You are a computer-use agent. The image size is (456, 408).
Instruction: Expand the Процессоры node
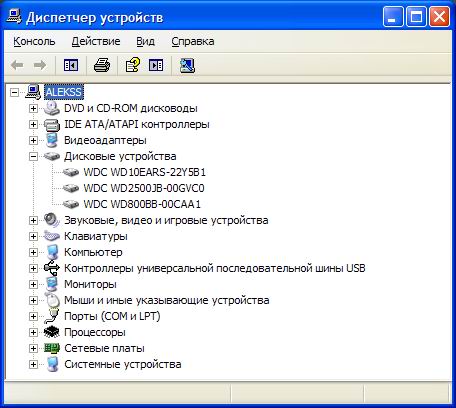pyautogui.click(x=33, y=332)
